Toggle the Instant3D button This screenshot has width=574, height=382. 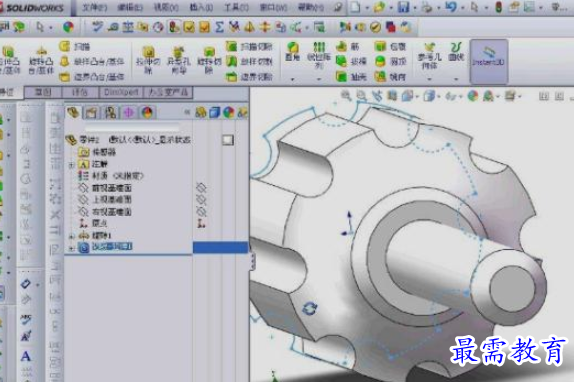tap(488, 61)
